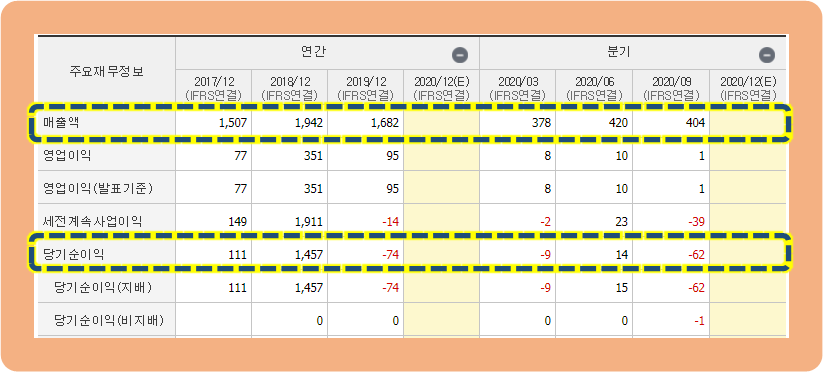This screenshot has width=823, height=372.
Task: Click 8 in the 영업이익 row
Action: 548,156
